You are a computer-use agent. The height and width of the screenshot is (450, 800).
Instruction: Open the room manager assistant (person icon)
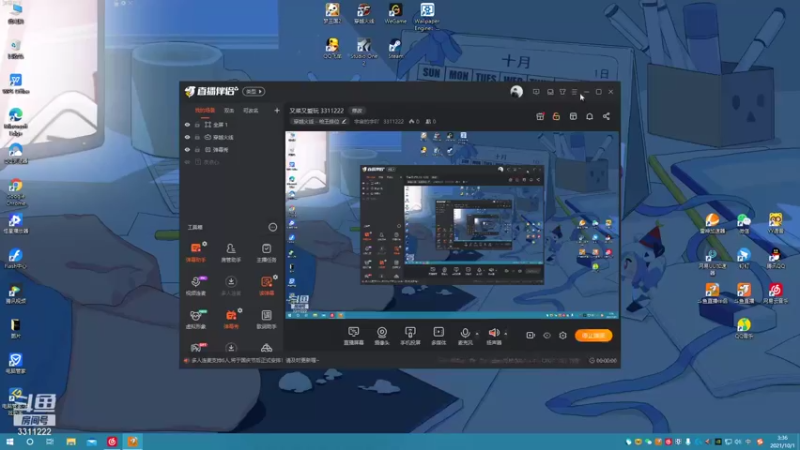tap(231, 252)
